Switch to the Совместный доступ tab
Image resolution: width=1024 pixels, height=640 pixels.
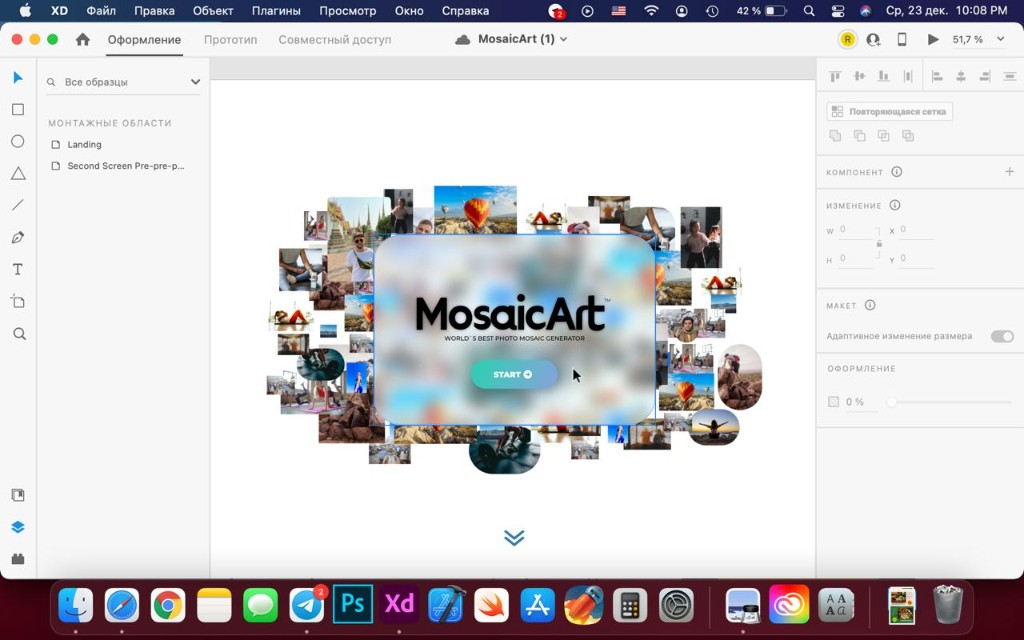pyautogui.click(x=335, y=40)
